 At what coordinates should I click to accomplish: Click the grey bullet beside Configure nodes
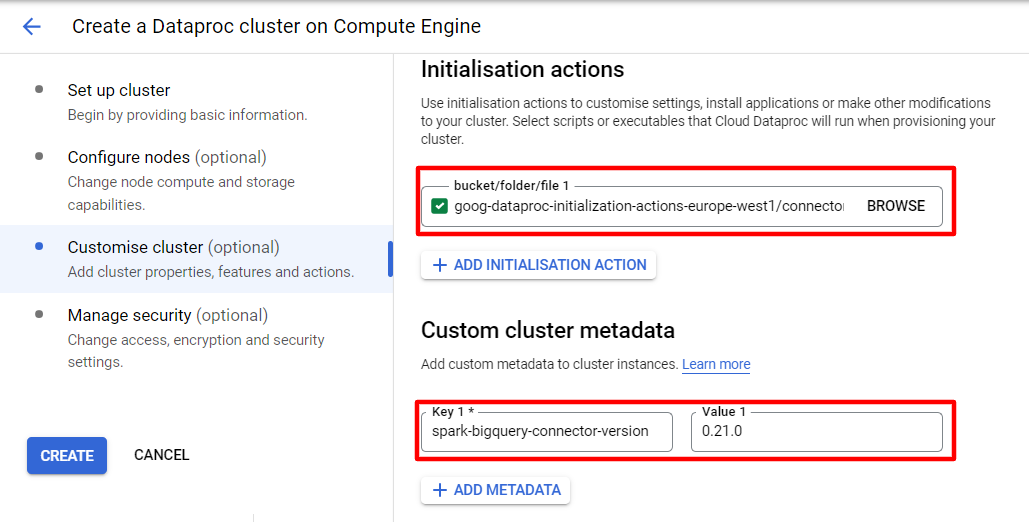tap(39, 156)
